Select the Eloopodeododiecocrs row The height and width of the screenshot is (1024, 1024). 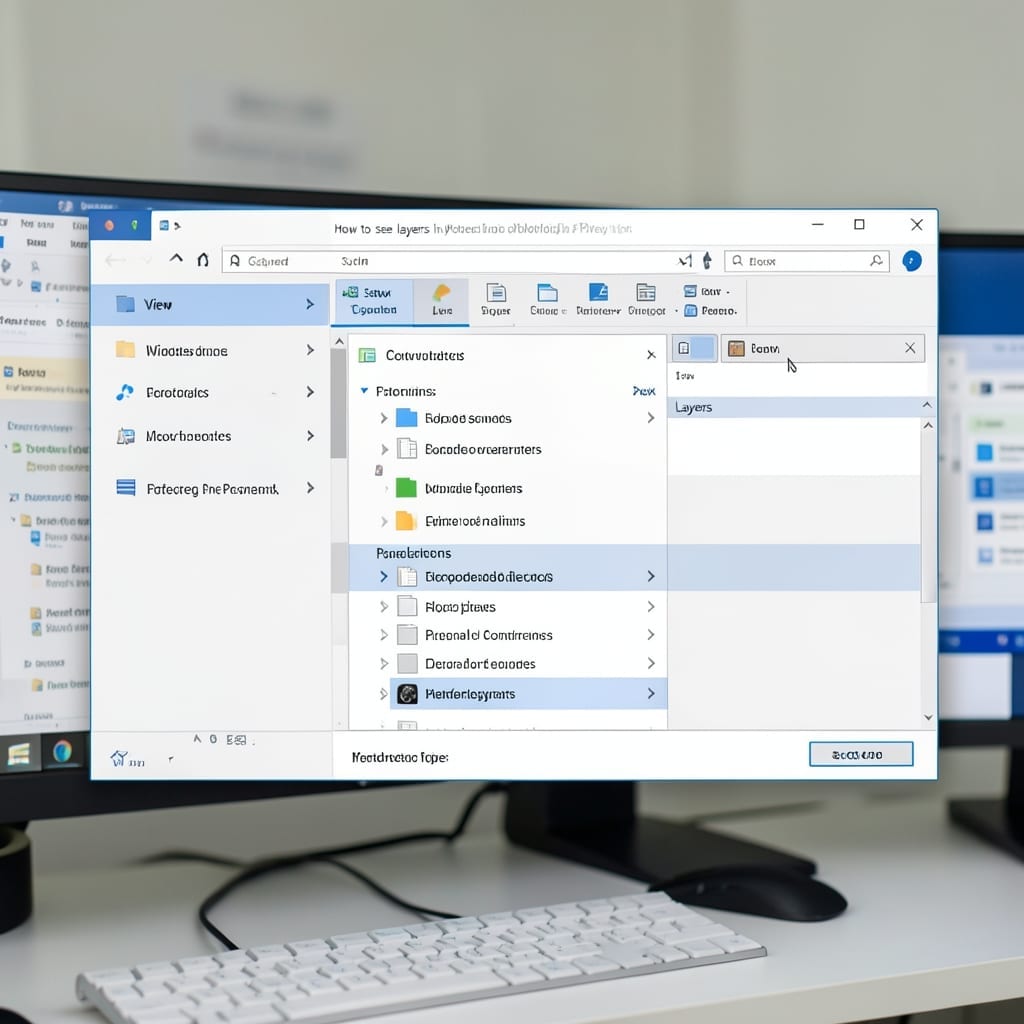coord(508,577)
